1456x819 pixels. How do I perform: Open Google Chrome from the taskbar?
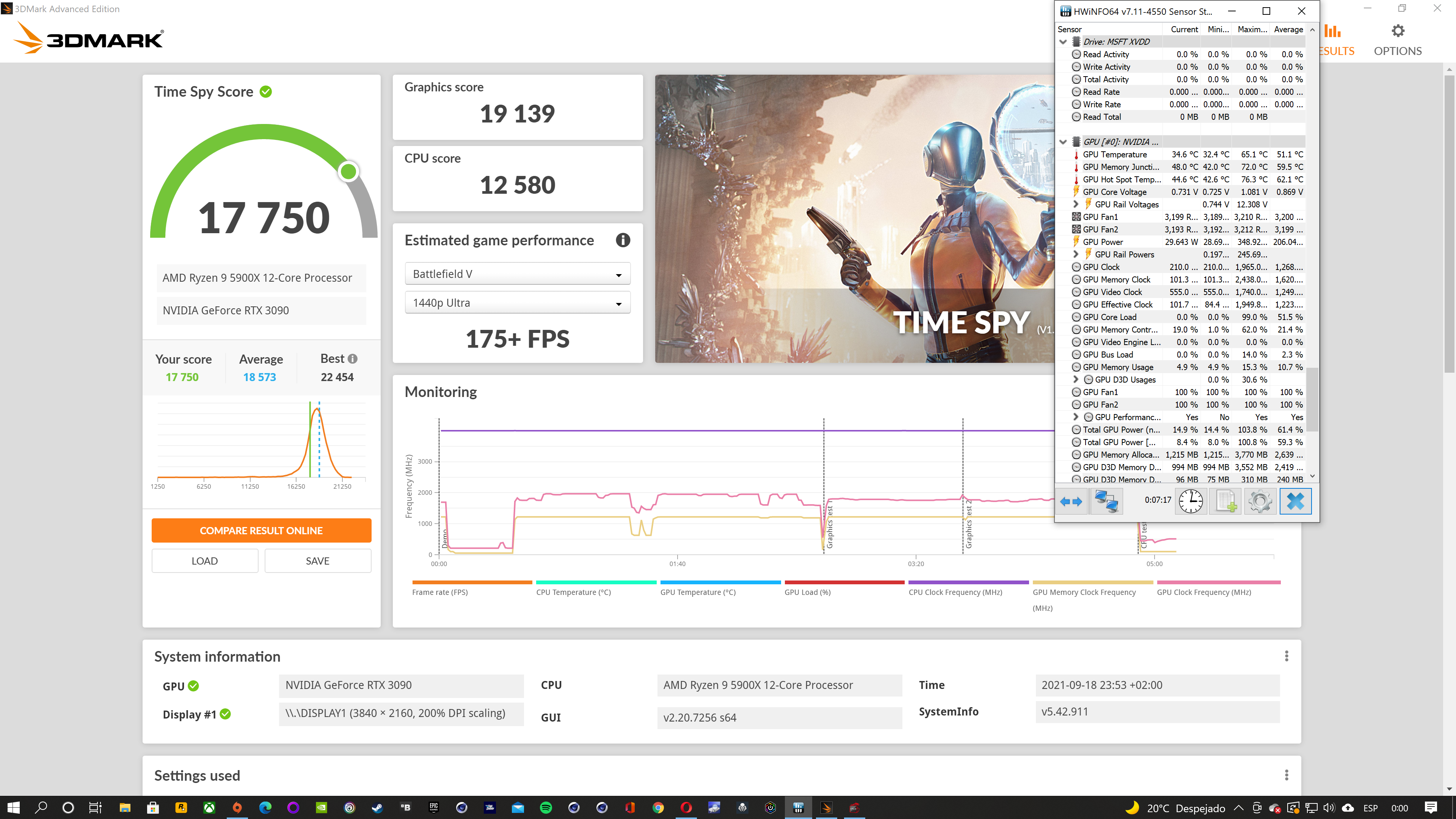(x=658, y=808)
